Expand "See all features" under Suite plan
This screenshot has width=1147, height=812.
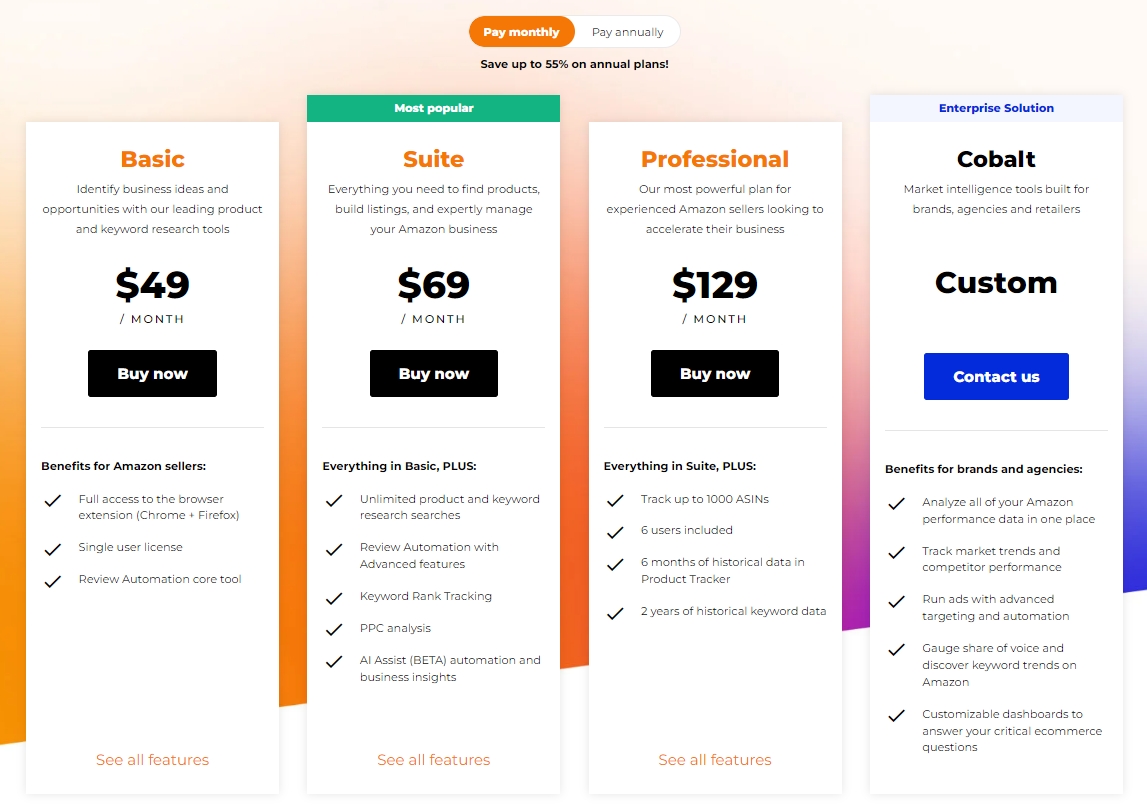pos(433,760)
